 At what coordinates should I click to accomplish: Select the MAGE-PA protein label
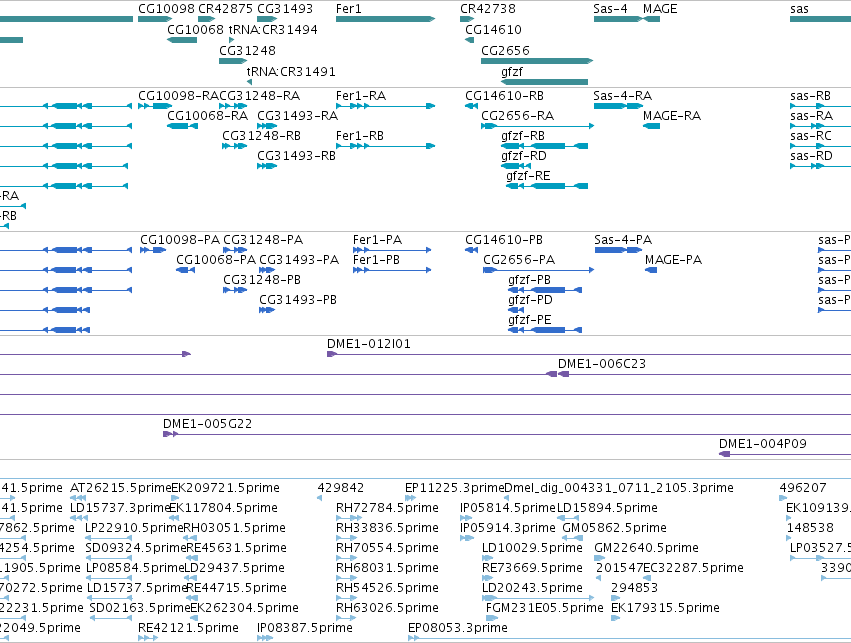[x=674, y=260]
